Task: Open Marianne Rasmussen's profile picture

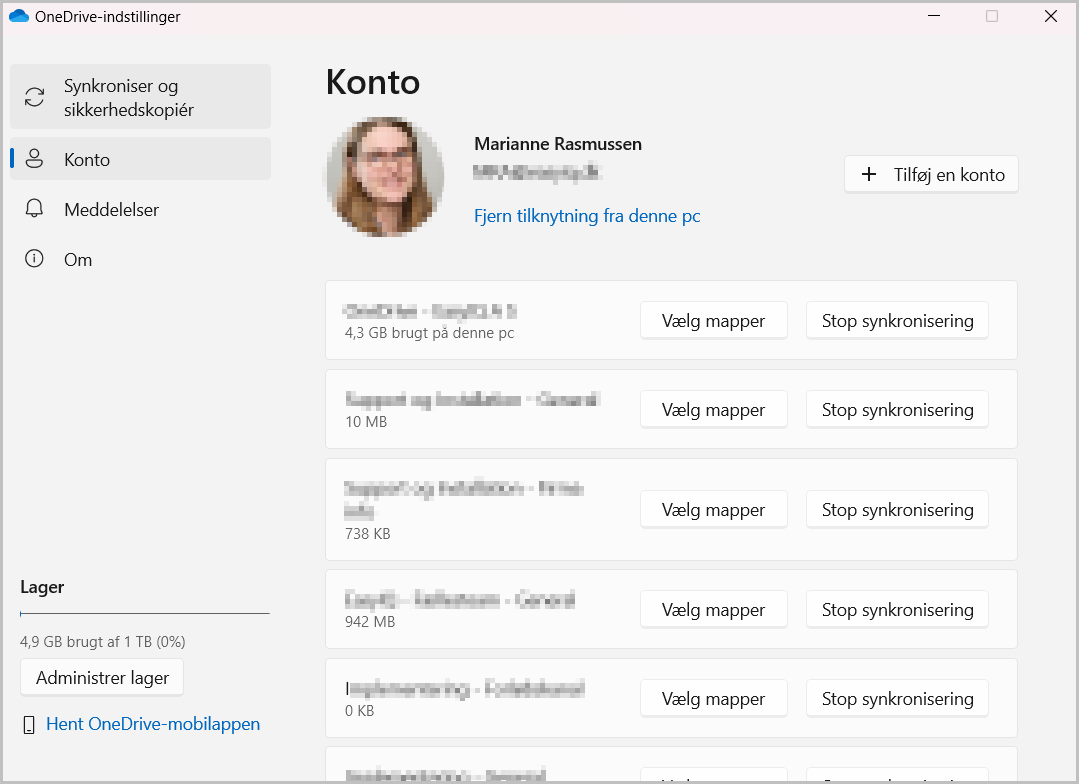Action: (384, 177)
